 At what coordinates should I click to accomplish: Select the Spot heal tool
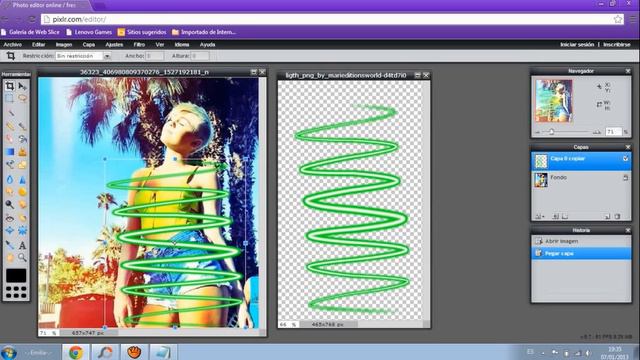pyautogui.click(x=22, y=218)
